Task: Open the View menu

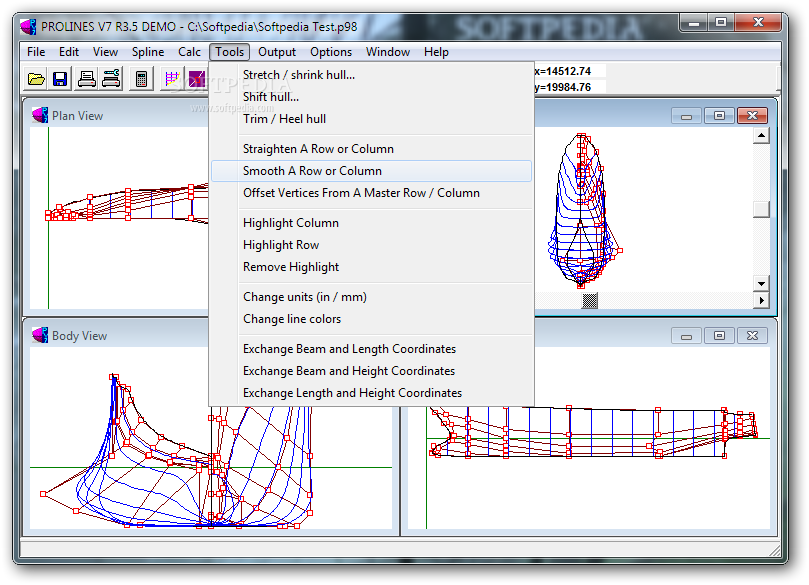Action: (105, 52)
